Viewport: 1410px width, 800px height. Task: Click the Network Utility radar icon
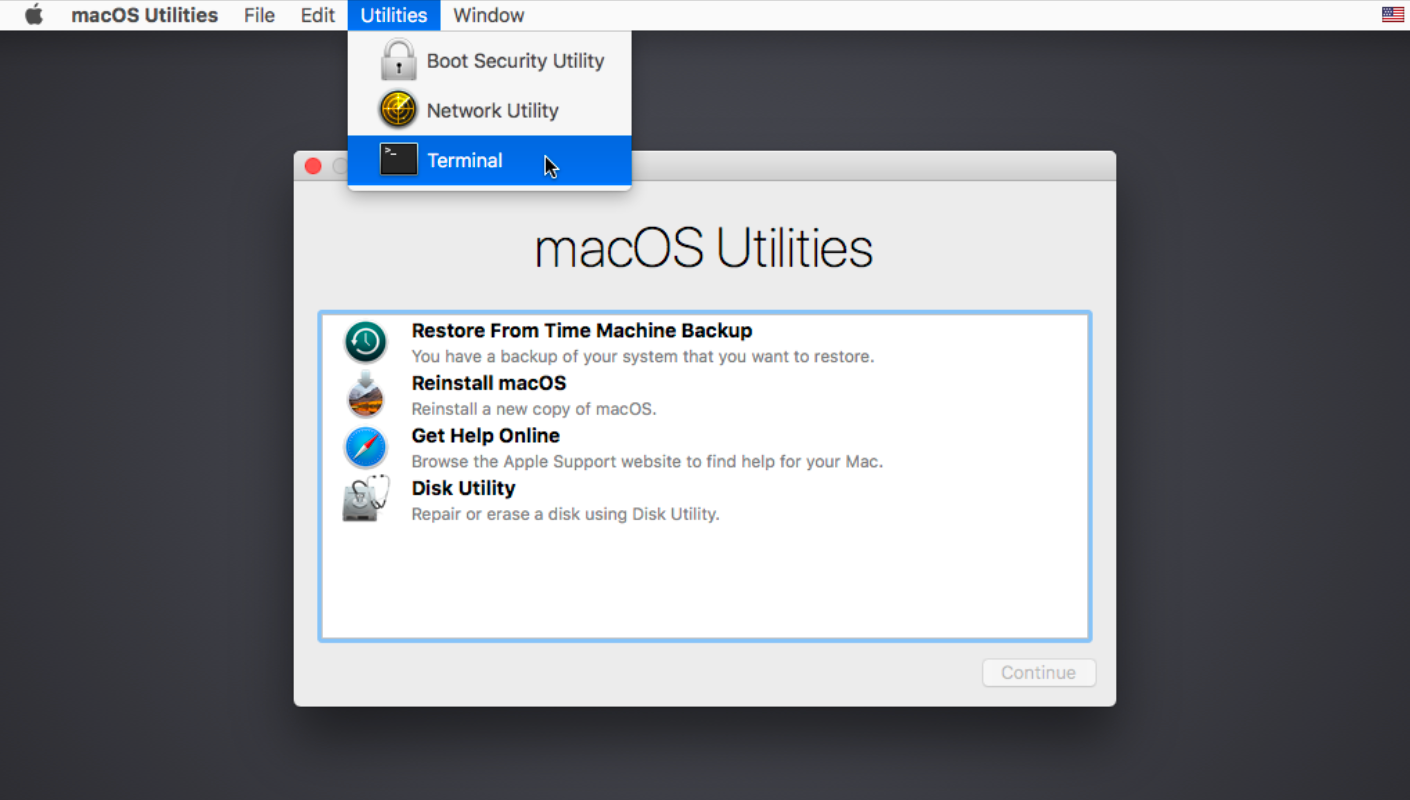coord(398,110)
